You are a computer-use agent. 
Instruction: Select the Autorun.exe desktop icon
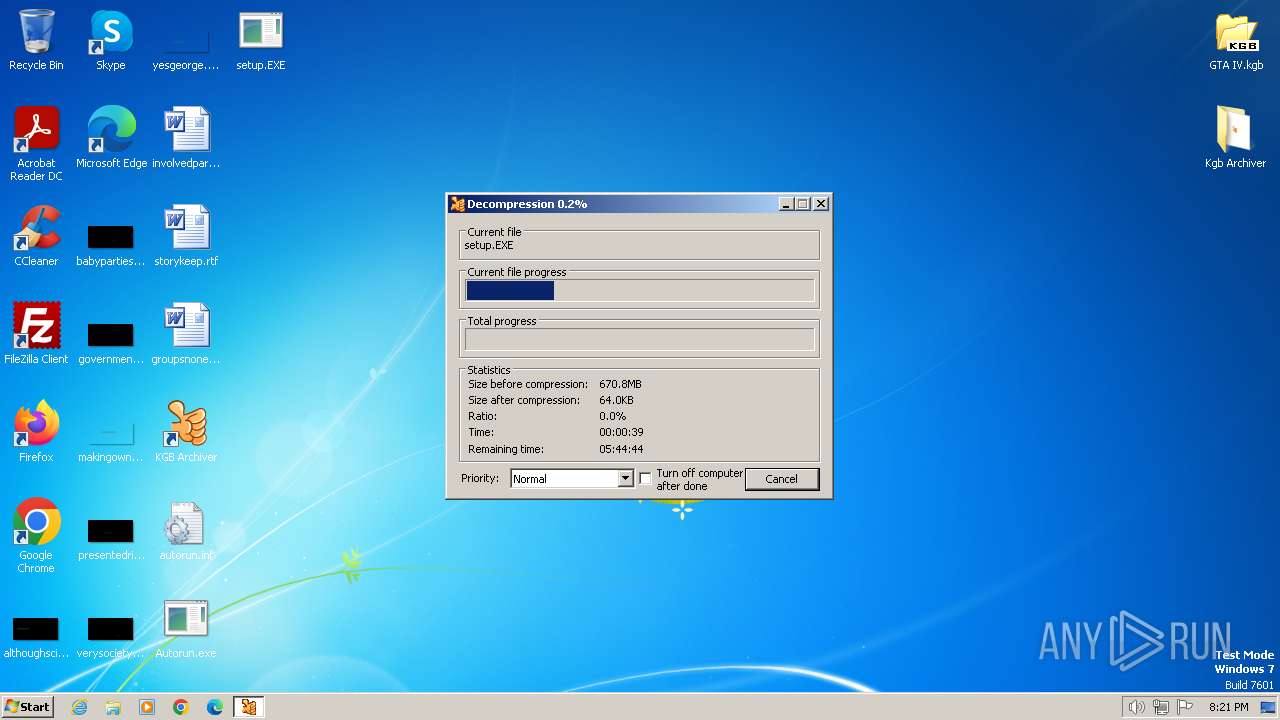(x=186, y=628)
